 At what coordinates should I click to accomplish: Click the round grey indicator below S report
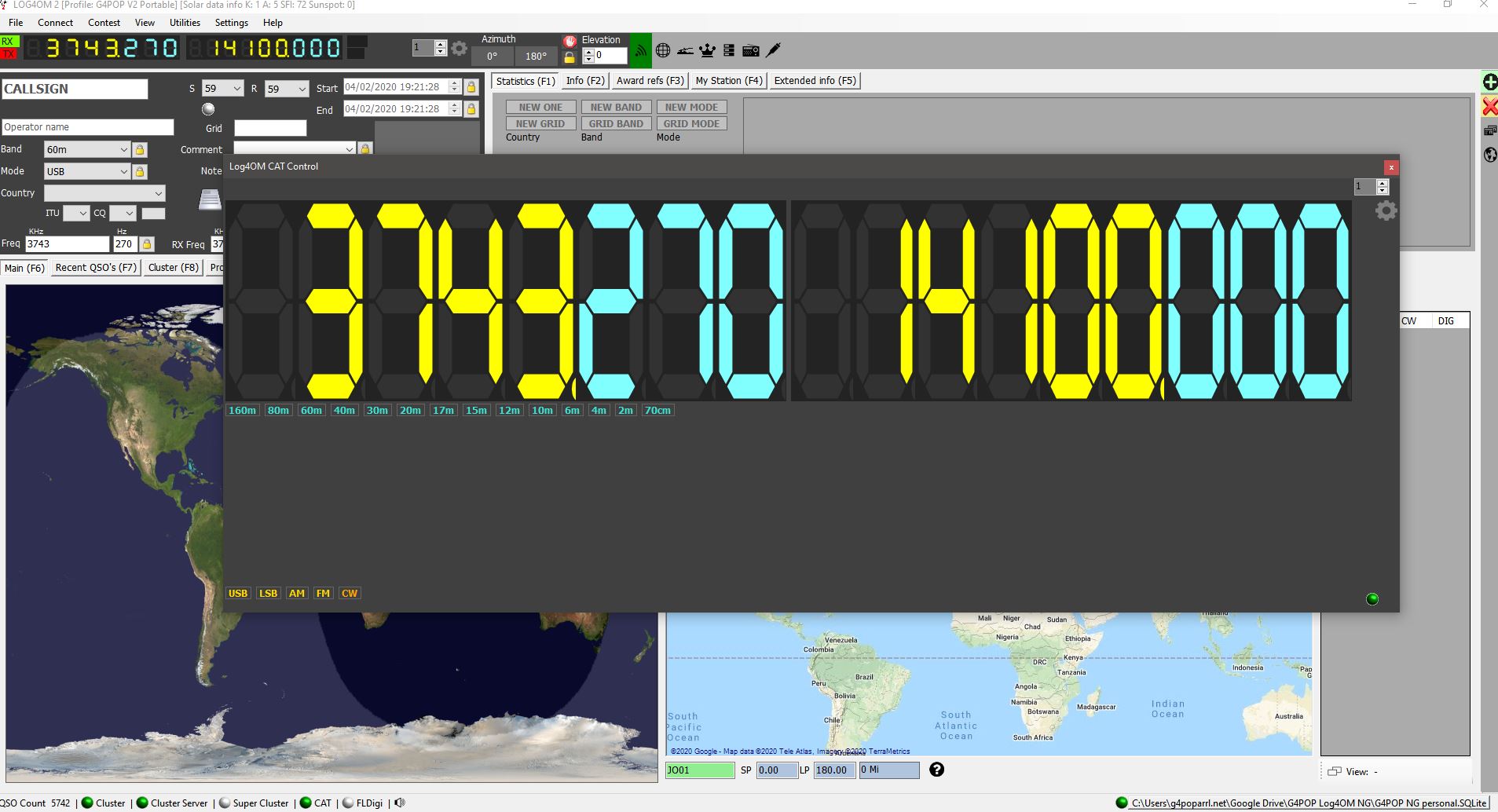pyautogui.click(x=208, y=109)
